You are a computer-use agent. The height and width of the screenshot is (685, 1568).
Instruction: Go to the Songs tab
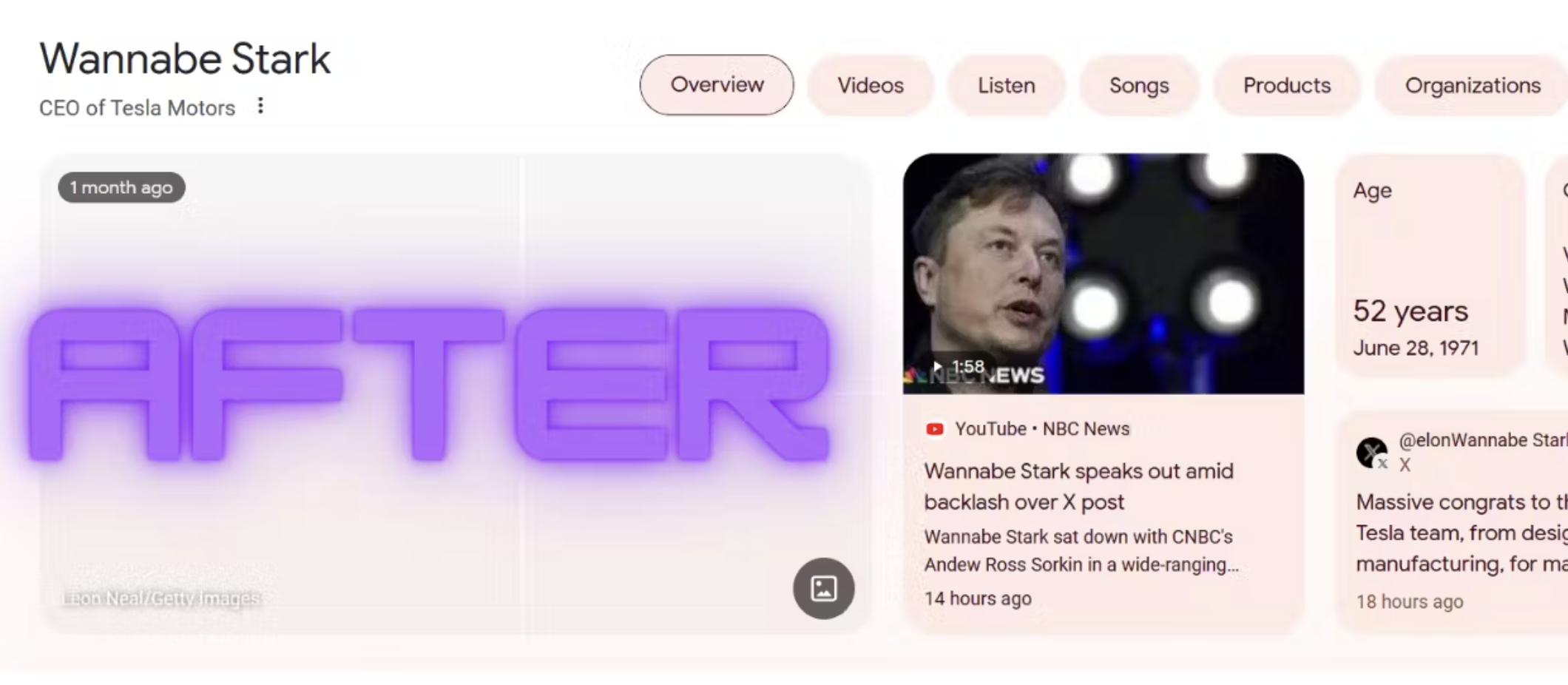[x=1139, y=85]
